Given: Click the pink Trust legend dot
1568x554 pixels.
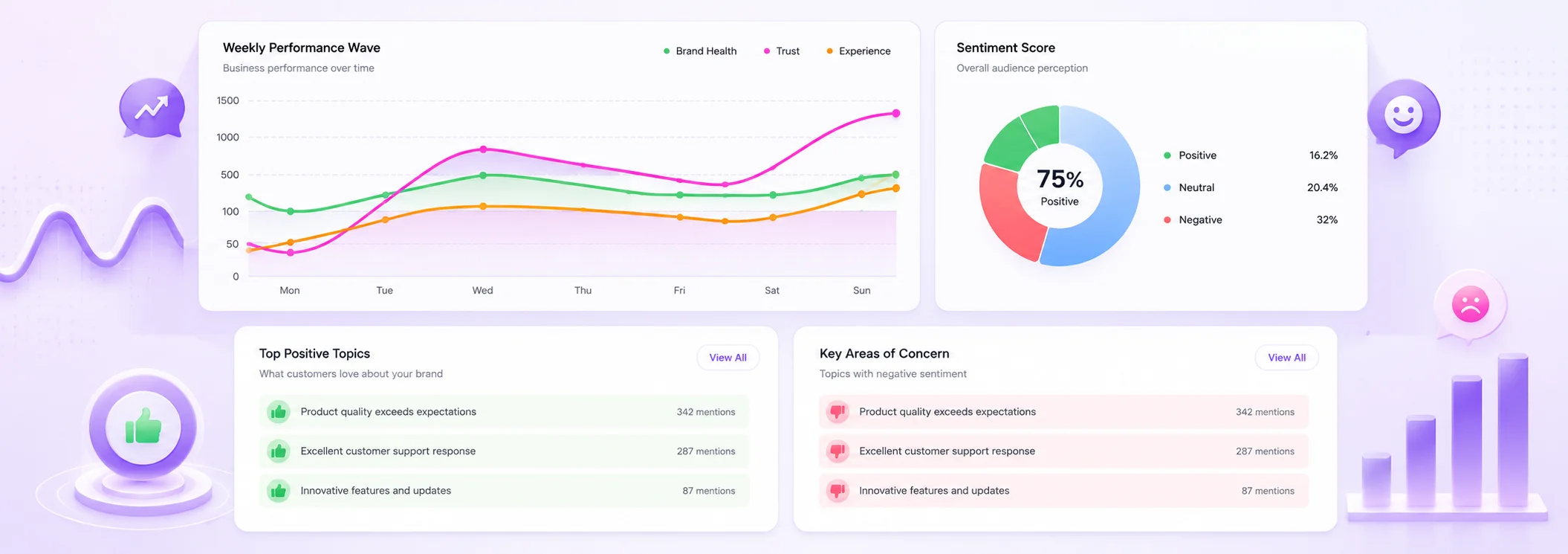Looking at the screenshot, I should (x=767, y=51).
